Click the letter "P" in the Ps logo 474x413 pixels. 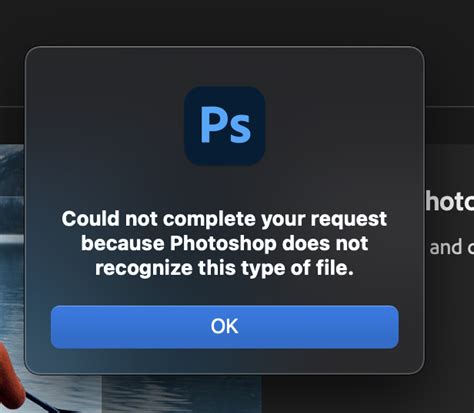[211, 125]
